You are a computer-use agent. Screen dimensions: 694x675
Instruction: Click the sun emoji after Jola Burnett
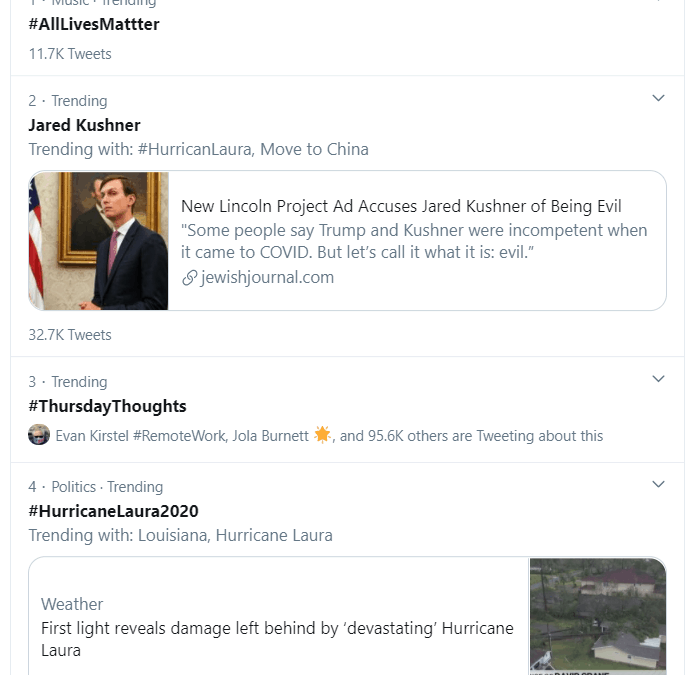pyautogui.click(x=322, y=434)
